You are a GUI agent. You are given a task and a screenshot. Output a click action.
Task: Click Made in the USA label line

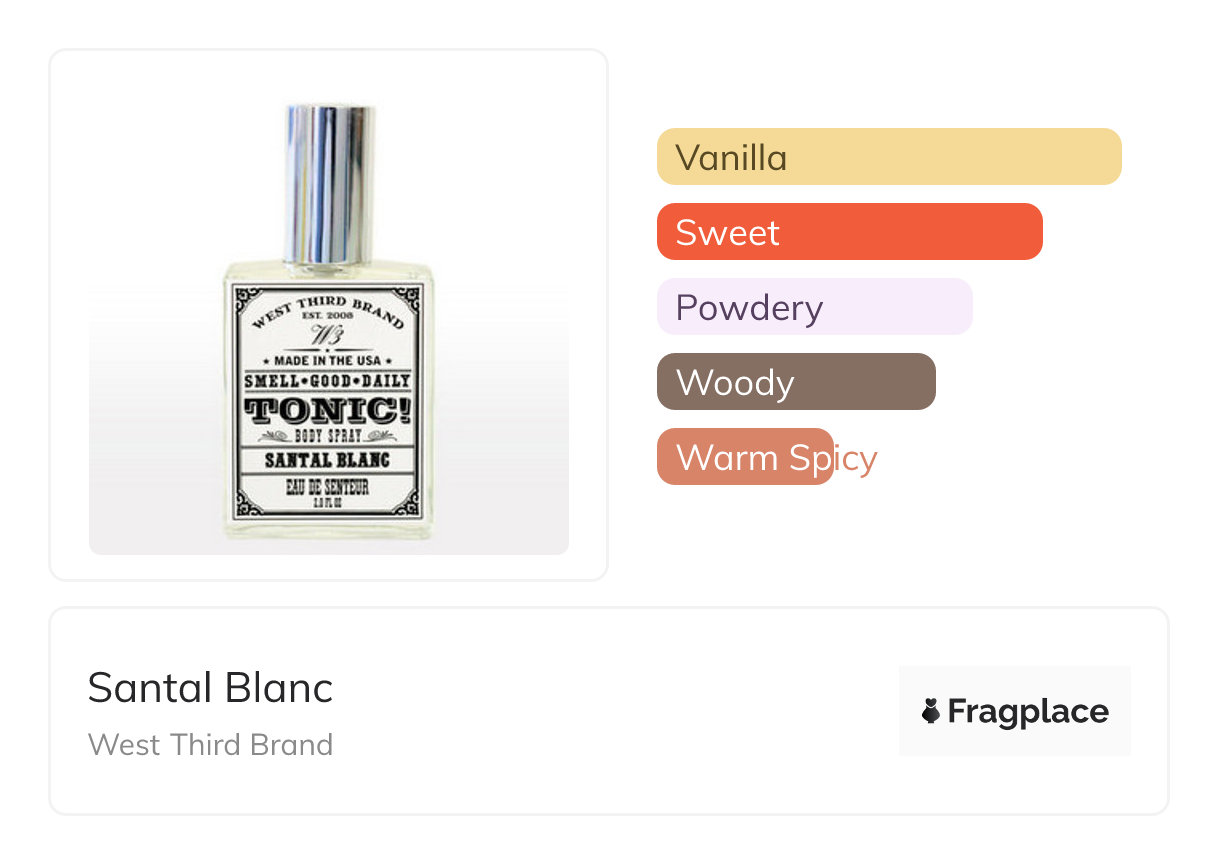[328, 360]
